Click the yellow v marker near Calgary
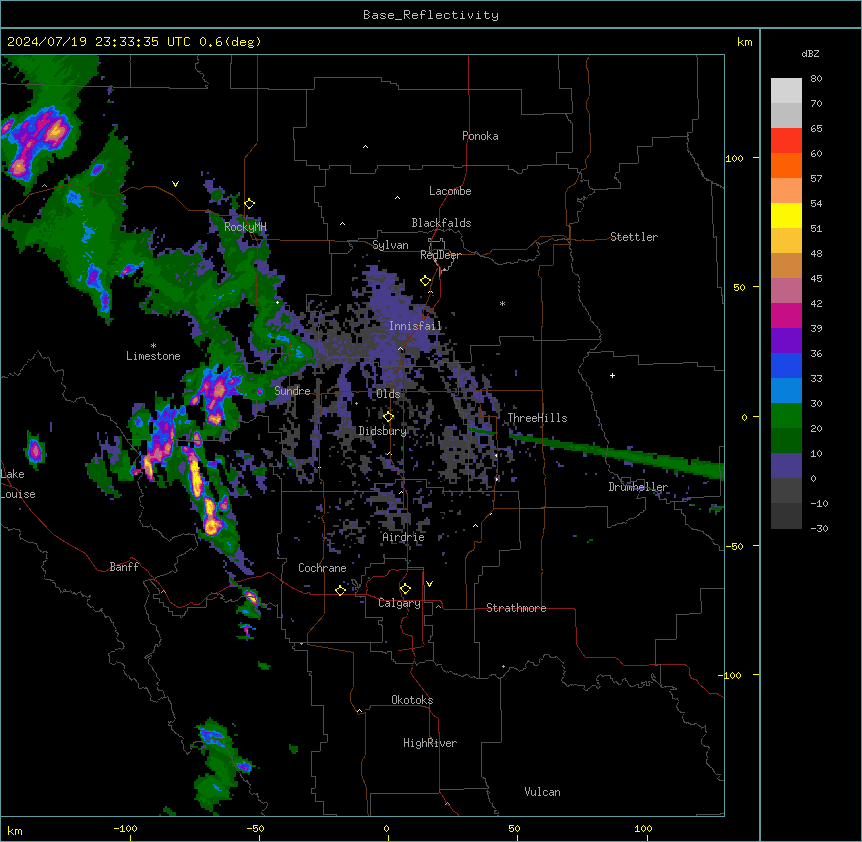The width and height of the screenshot is (862, 842). (x=429, y=584)
